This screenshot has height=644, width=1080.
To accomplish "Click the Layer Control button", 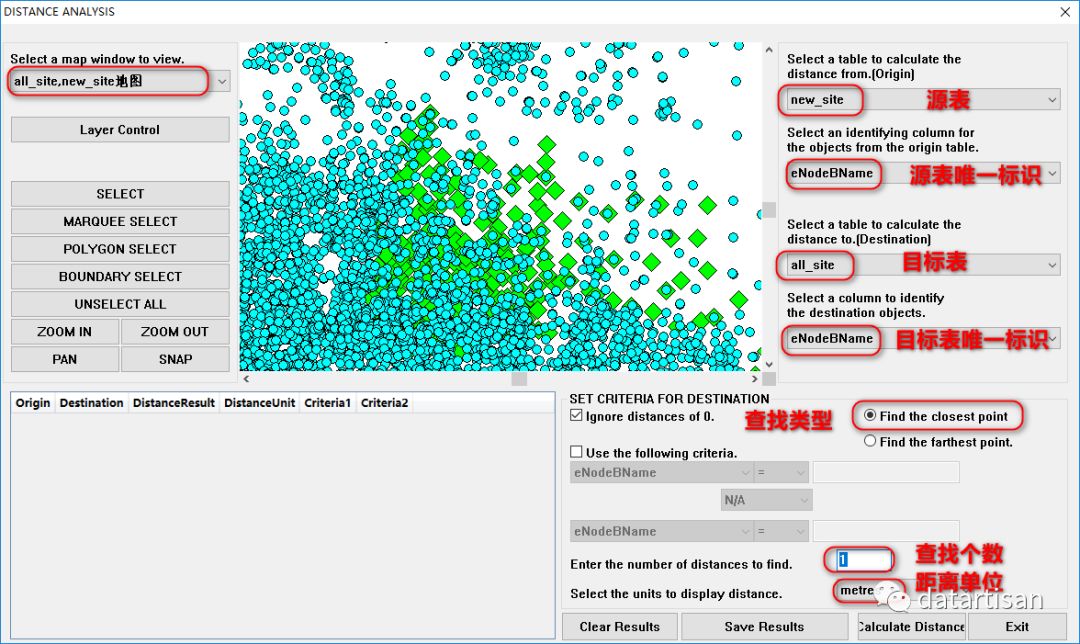I will 120,129.
